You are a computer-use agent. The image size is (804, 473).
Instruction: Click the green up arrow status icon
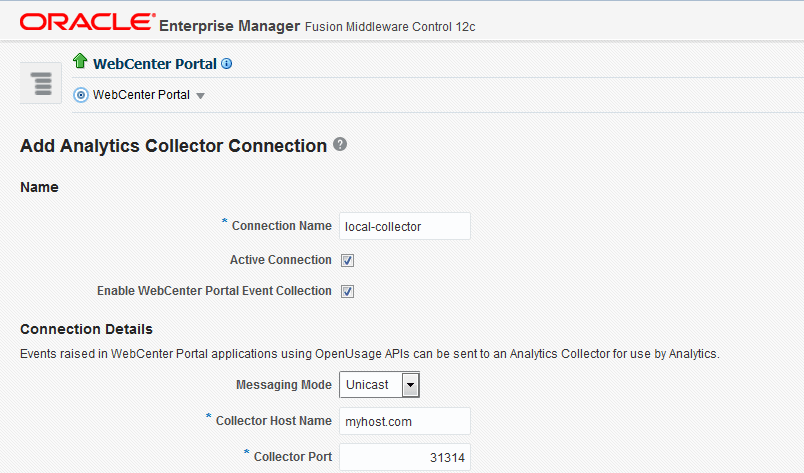click(x=80, y=62)
